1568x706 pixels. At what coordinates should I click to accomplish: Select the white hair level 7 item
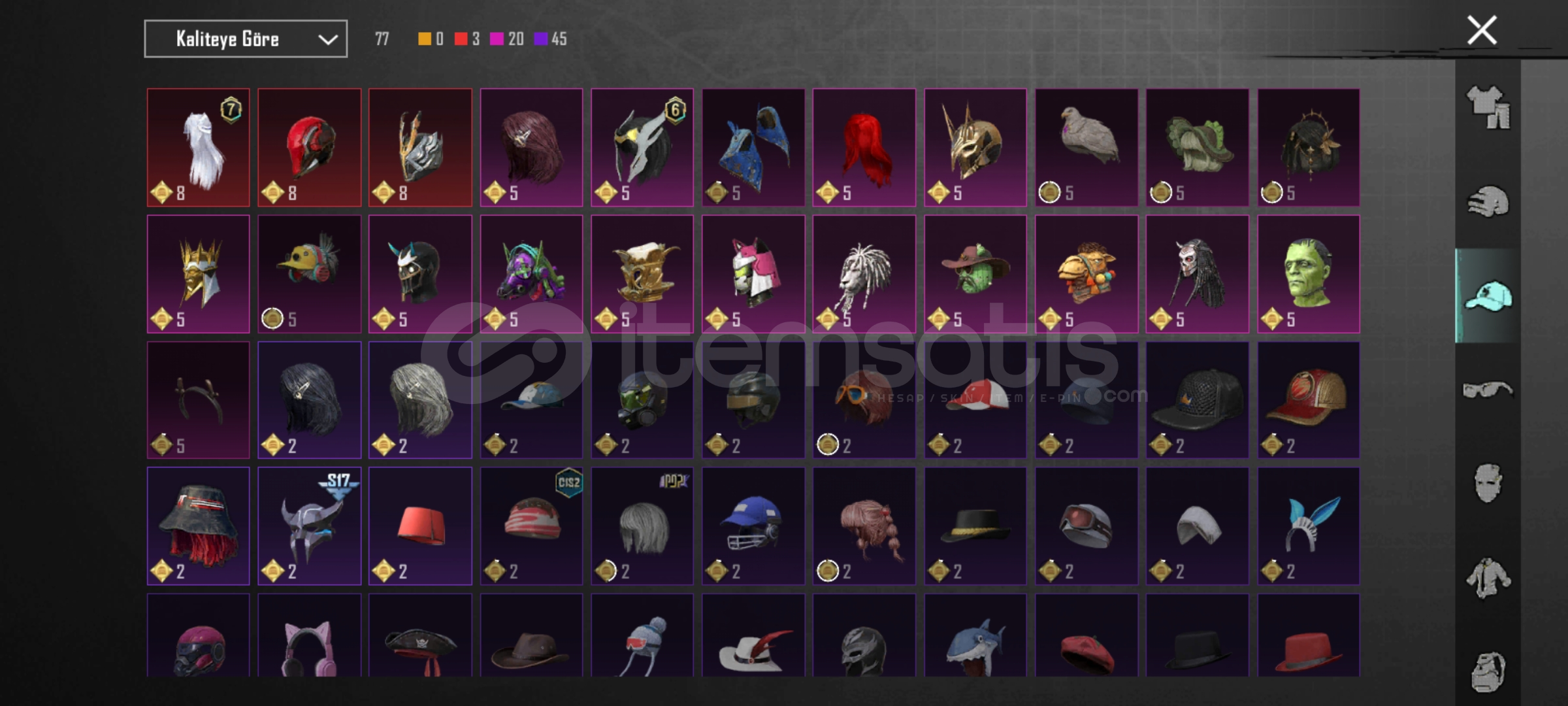198,148
